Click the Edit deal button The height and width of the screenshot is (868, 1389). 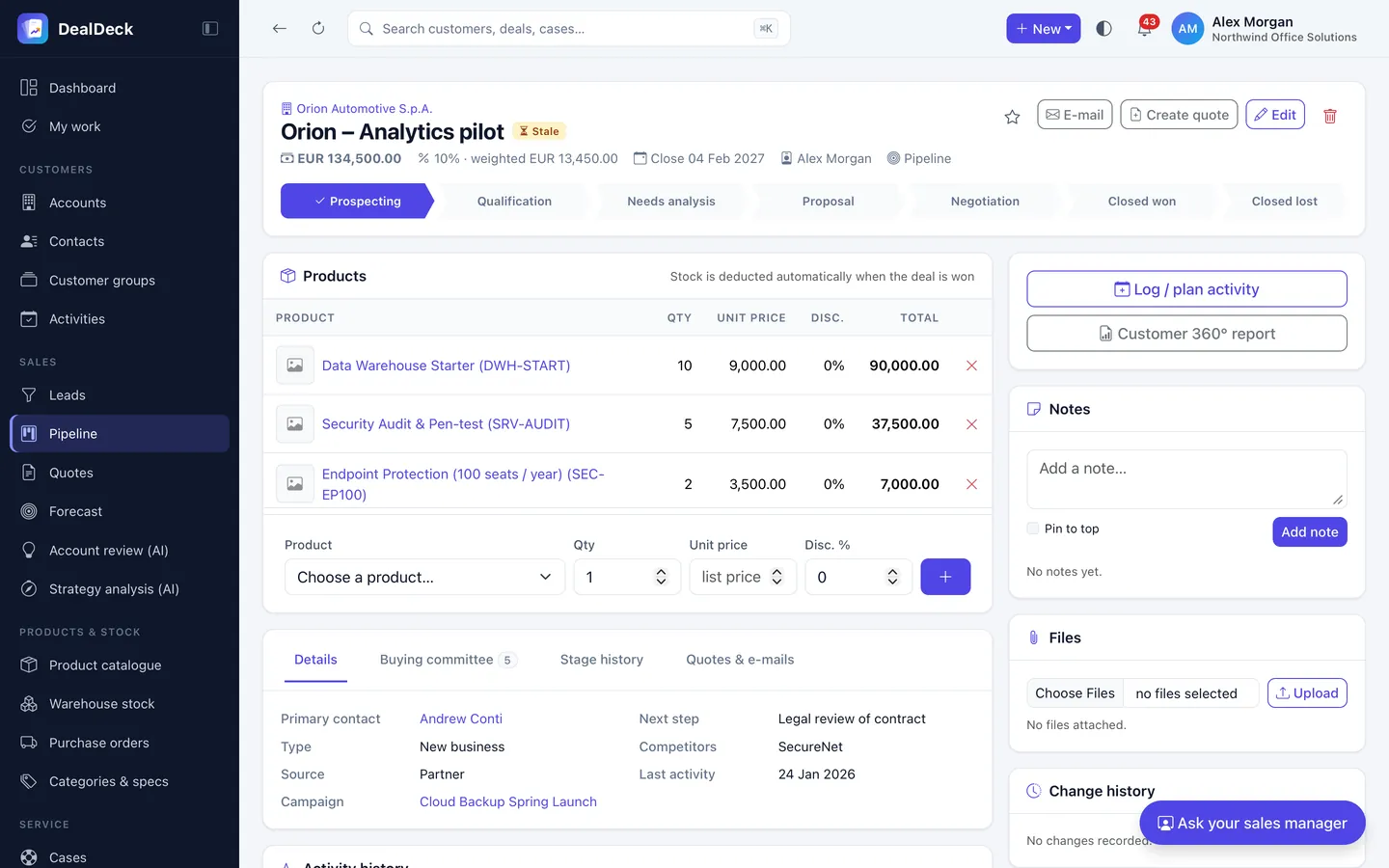[x=1275, y=115]
